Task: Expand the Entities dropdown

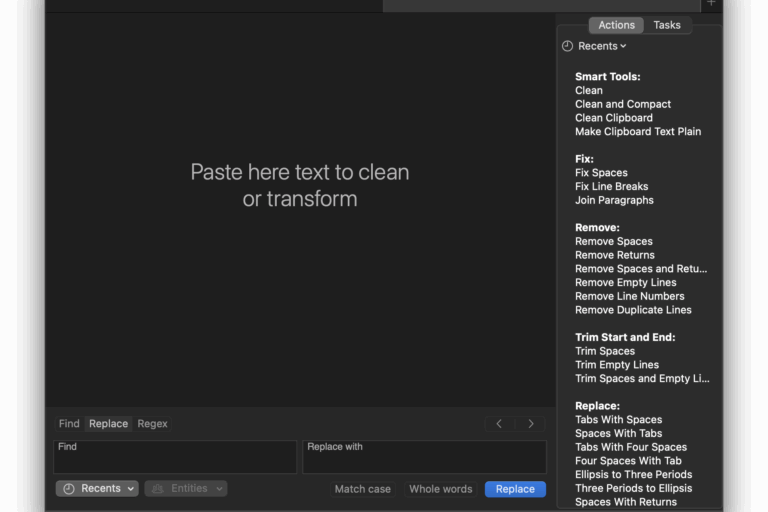Action: 186,489
